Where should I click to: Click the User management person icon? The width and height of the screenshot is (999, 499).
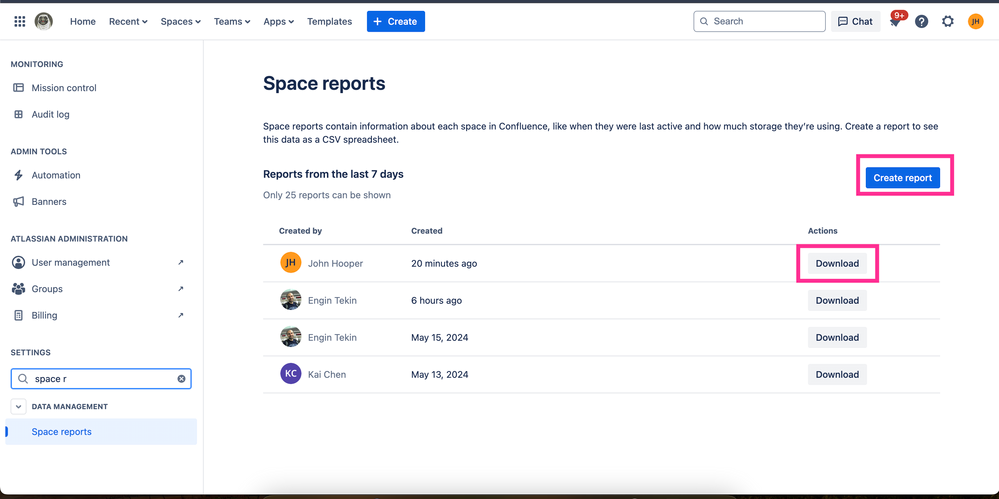tap(18, 263)
